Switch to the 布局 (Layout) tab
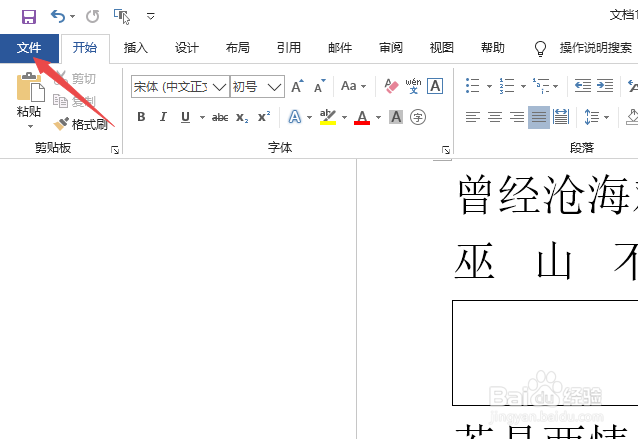This screenshot has height=439, width=638. (238, 48)
